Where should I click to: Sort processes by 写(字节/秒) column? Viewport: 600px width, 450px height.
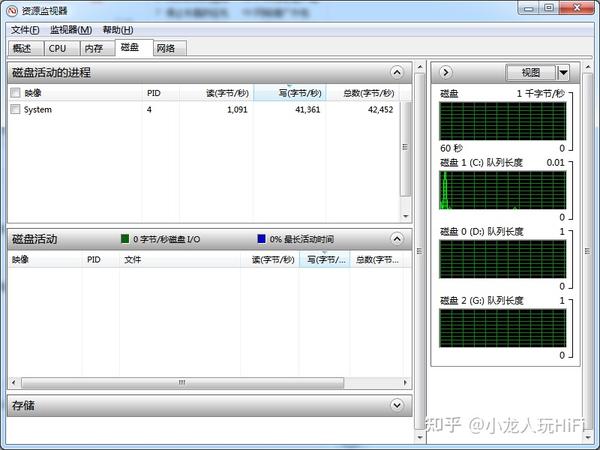pyautogui.click(x=290, y=93)
